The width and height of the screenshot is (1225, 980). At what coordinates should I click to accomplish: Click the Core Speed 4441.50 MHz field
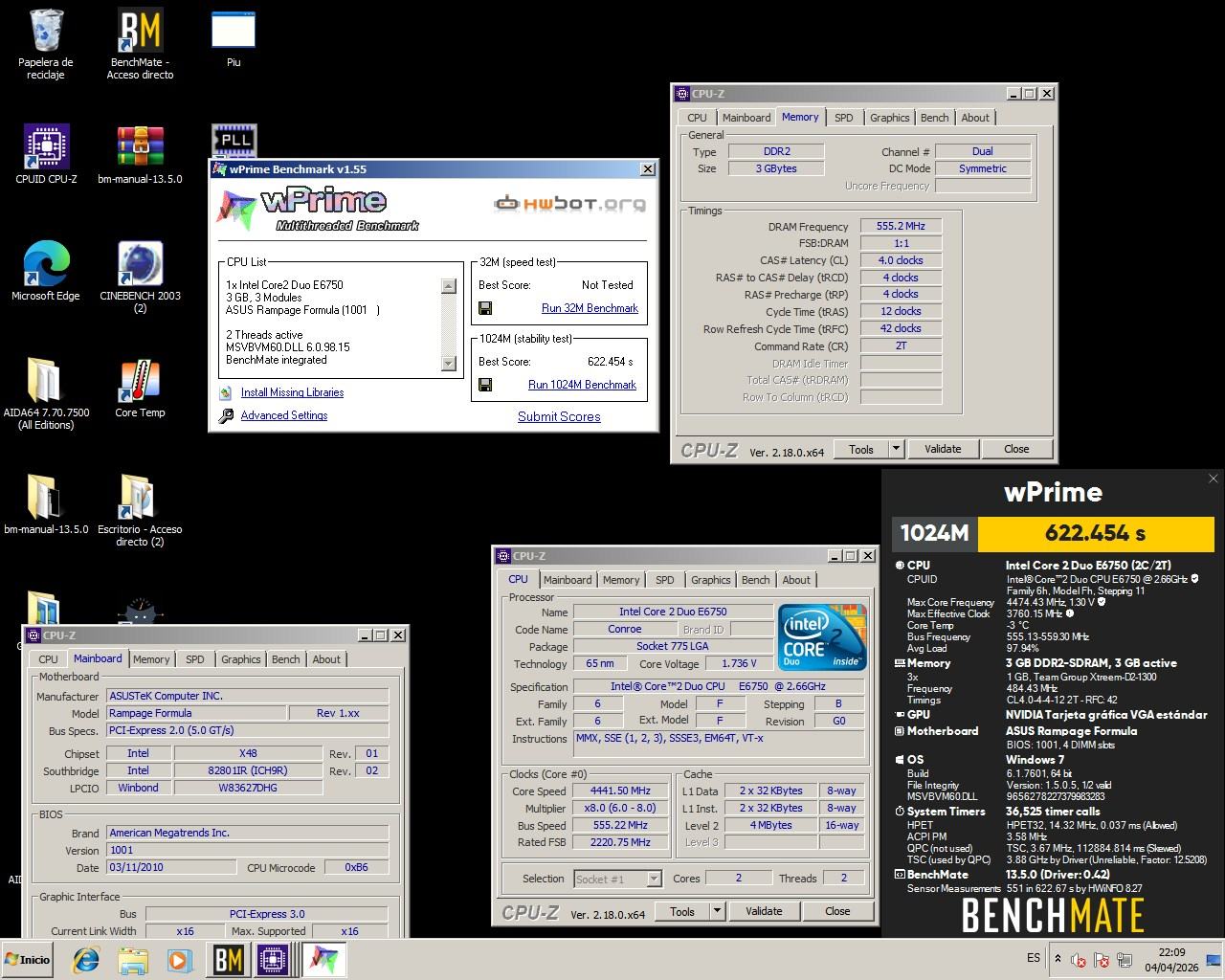(x=619, y=791)
